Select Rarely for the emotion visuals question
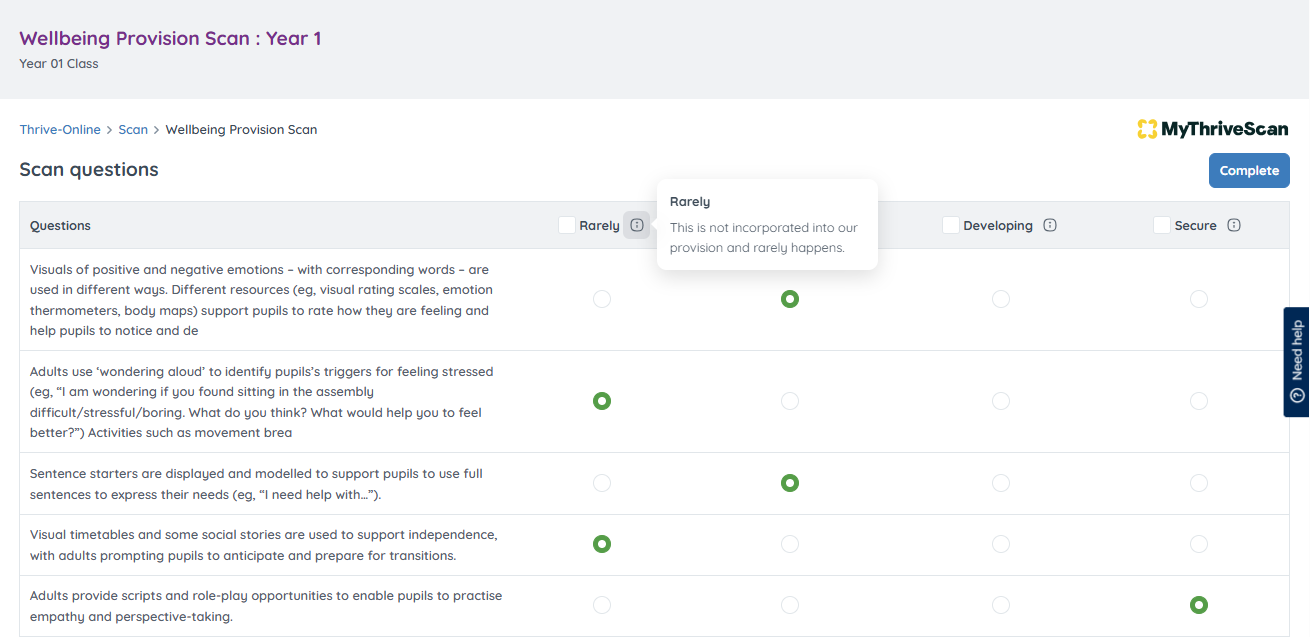 (x=601, y=299)
